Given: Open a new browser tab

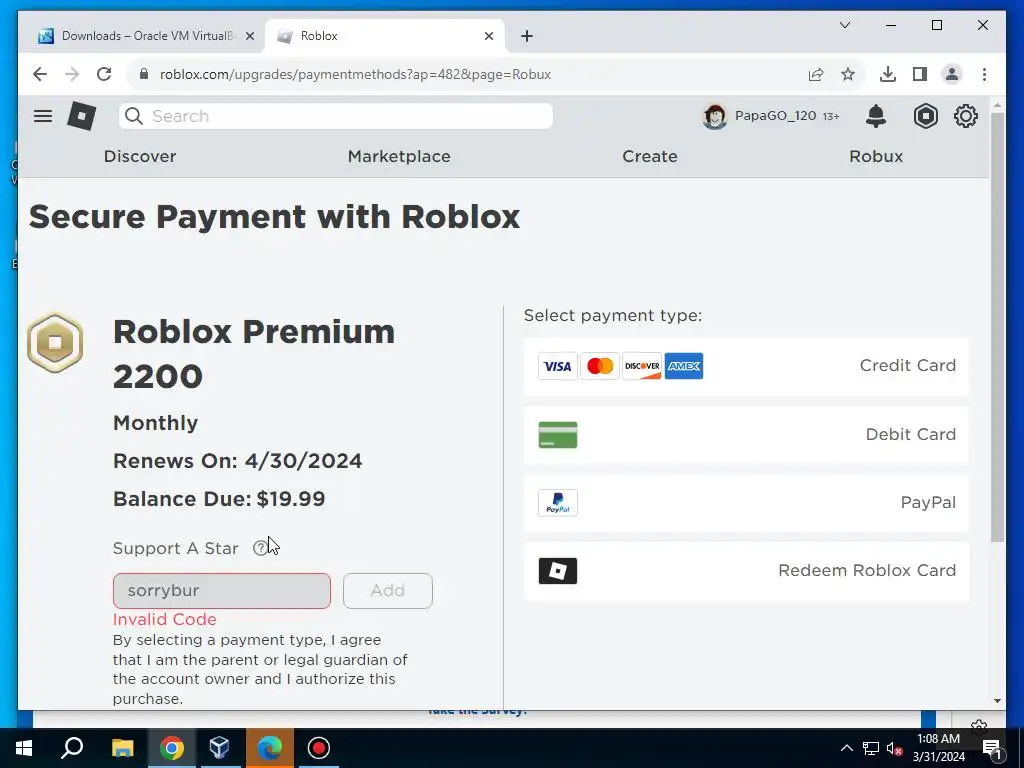Looking at the screenshot, I should click(x=527, y=36).
